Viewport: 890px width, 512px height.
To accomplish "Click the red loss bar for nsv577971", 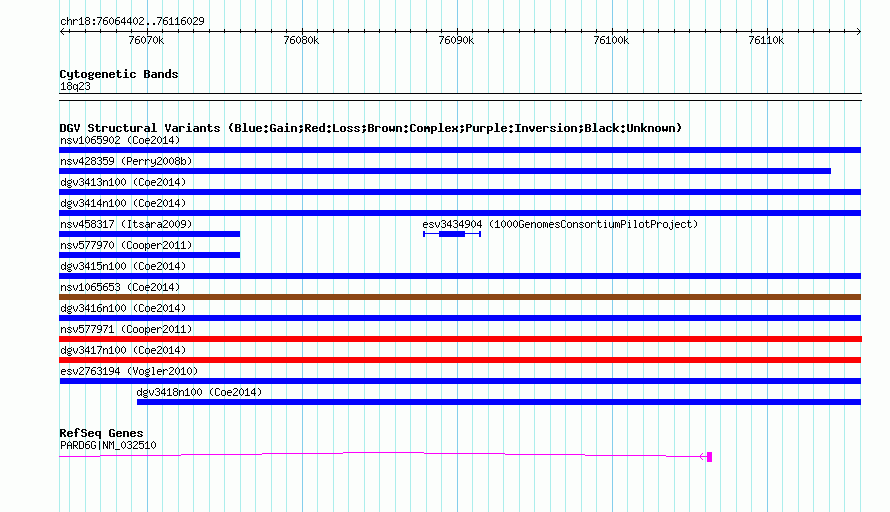I will [460, 339].
